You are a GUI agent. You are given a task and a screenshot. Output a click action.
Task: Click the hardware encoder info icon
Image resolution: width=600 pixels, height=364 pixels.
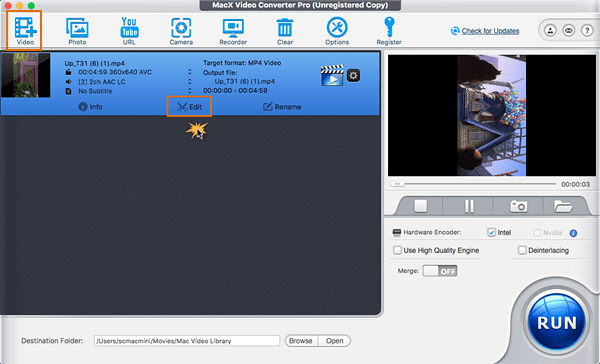click(x=573, y=233)
